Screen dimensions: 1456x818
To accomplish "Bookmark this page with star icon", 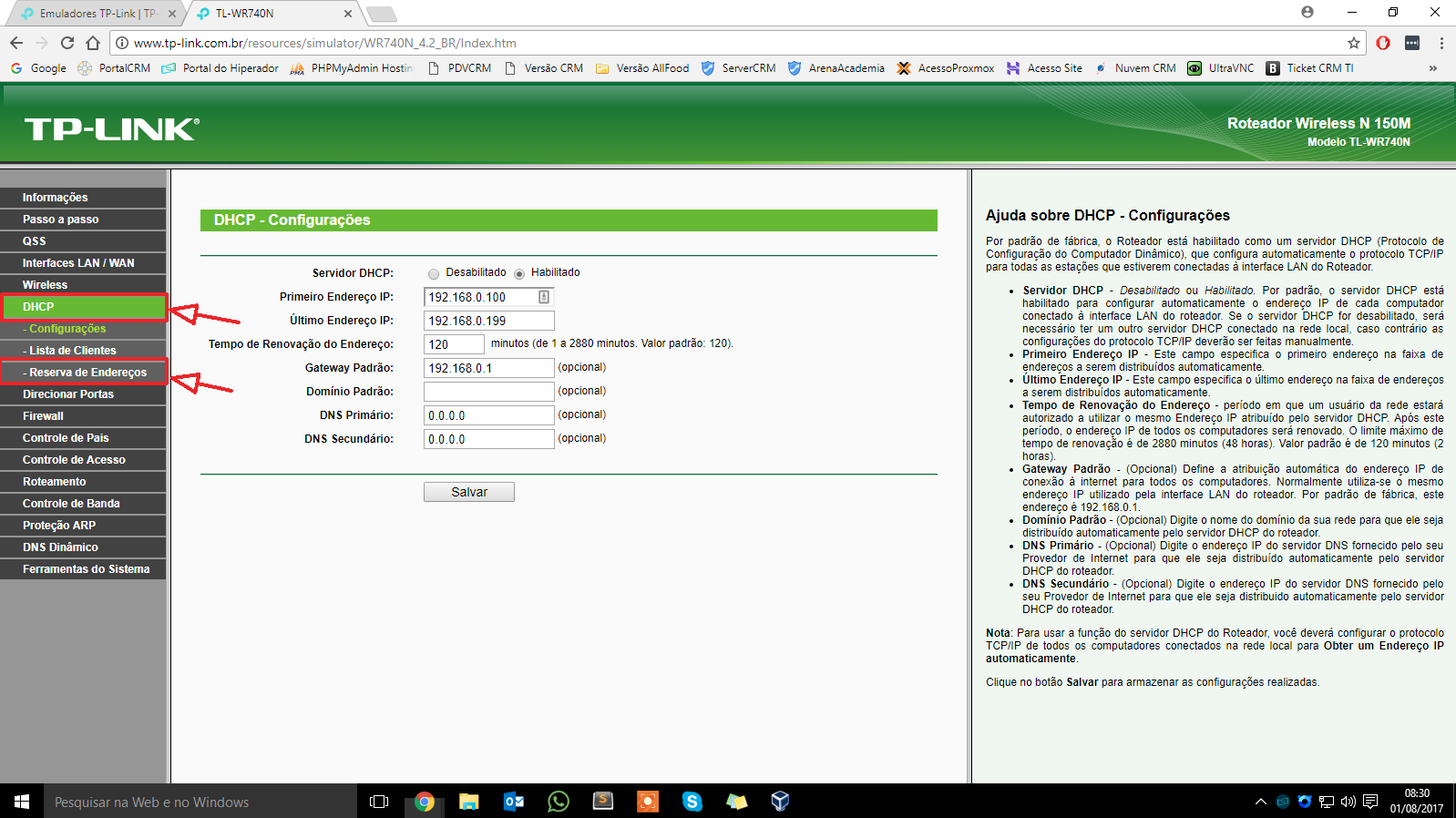I will pyautogui.click(x=1354, y=43).
